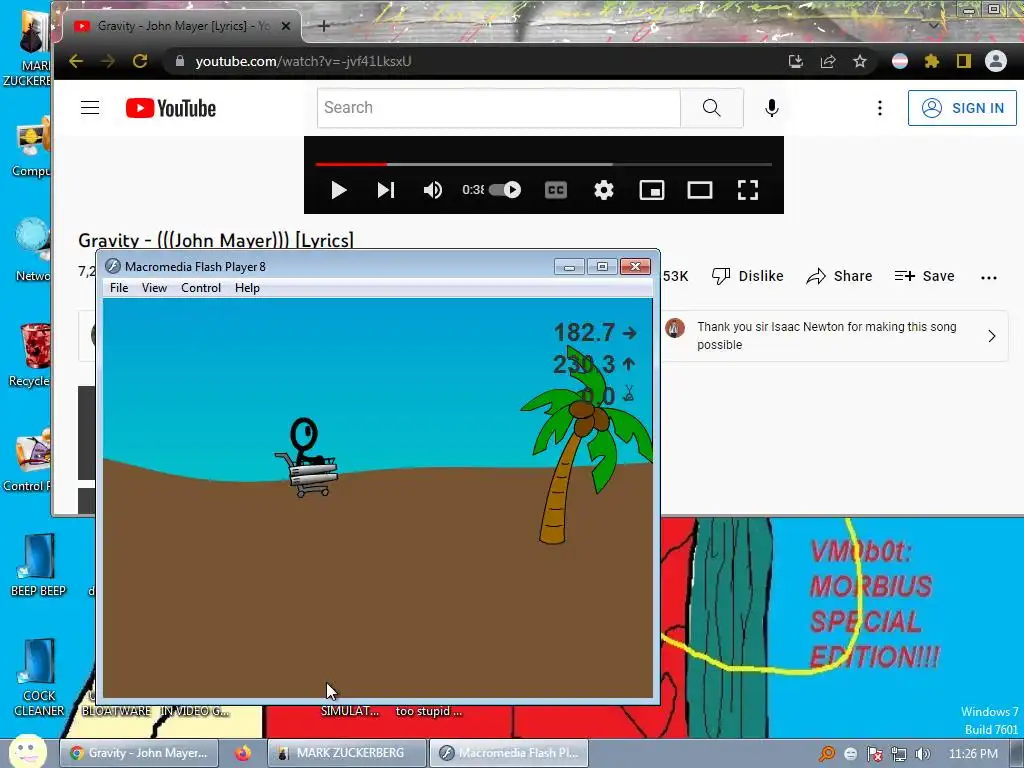Image resolution: width=1024 pixels, height=768 pixels.
Task: Open Network desktop icon
Action: coord(31,249)
